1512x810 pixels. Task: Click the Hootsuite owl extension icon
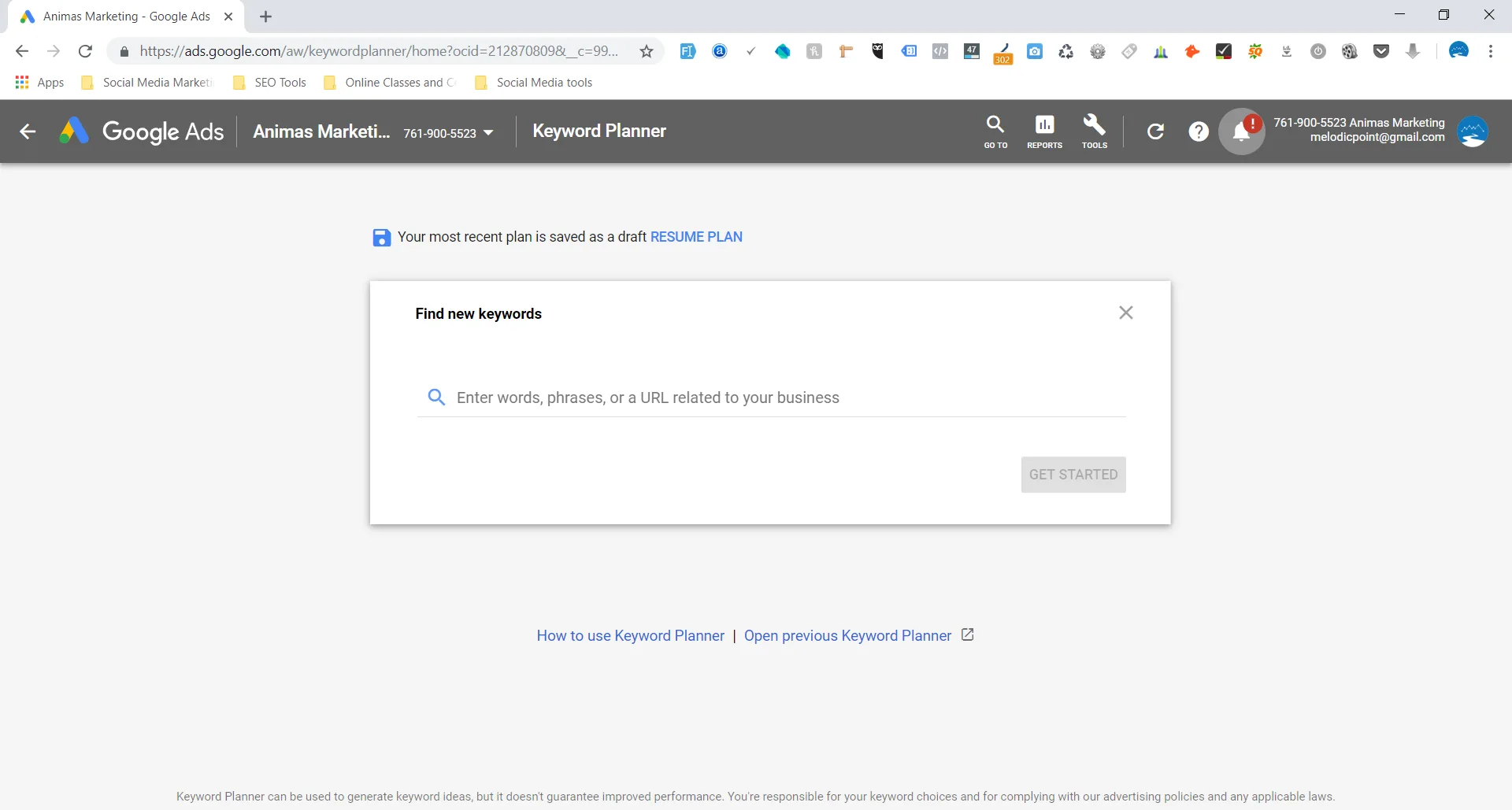[877, 51]
